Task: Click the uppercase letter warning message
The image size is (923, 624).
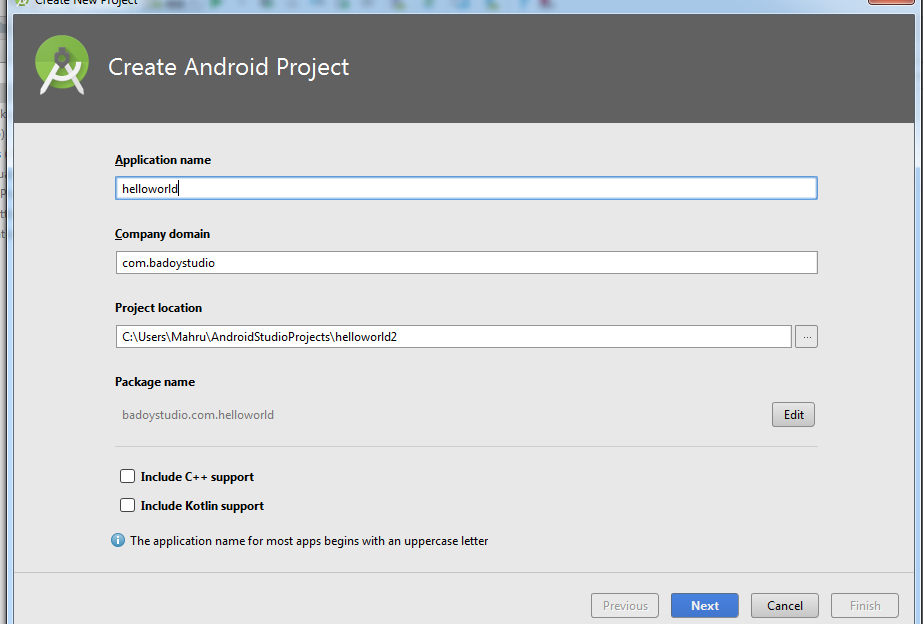Action: click(309, 541)
